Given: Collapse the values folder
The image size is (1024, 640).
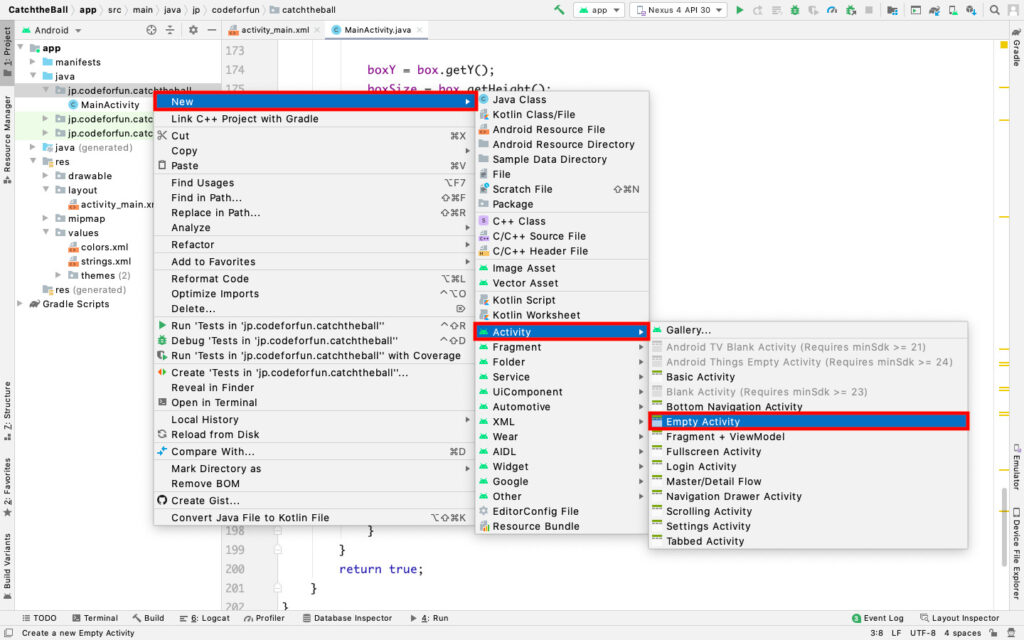Looking at the screenshot, I should pyautogui.click(x=46, y=232).
